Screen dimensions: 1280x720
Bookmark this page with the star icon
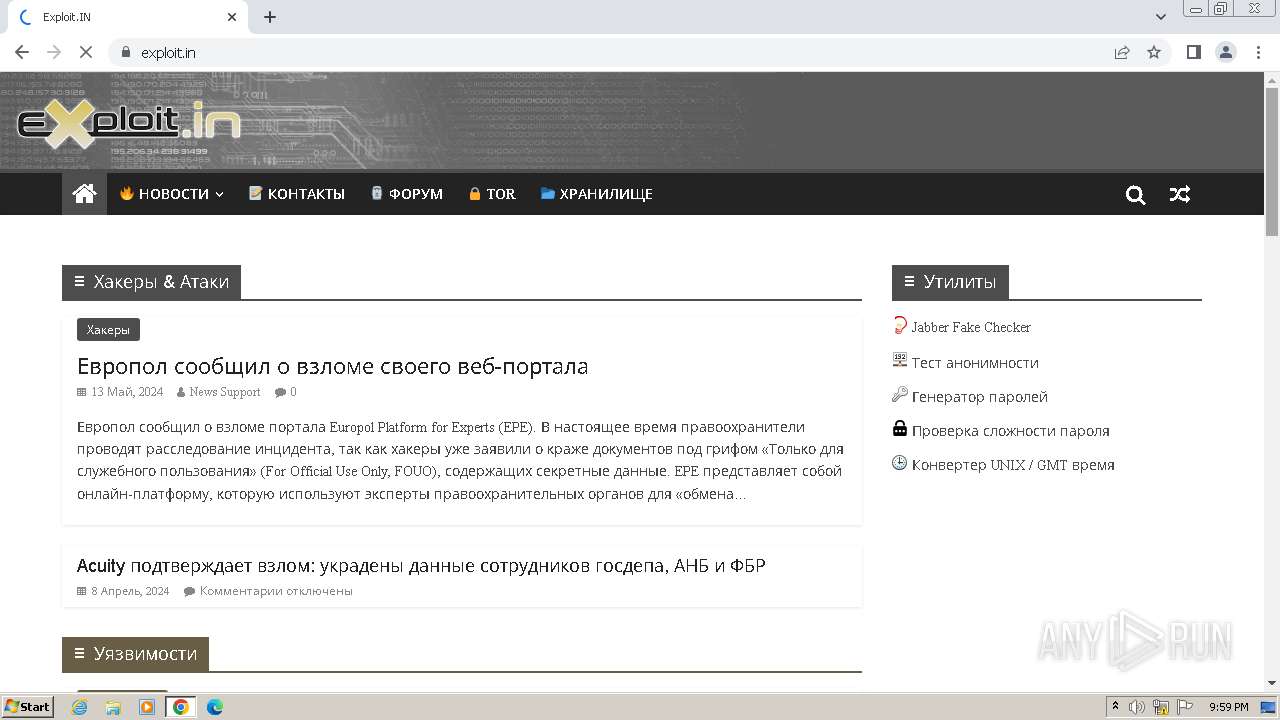(1154, 52)
